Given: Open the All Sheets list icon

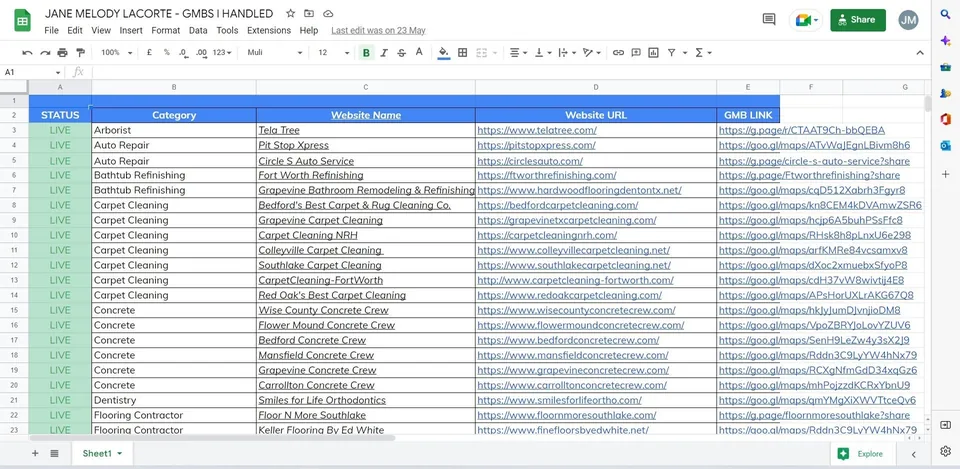Looking at the screenshot, I should pyautogui.click(x=54, y=454).
